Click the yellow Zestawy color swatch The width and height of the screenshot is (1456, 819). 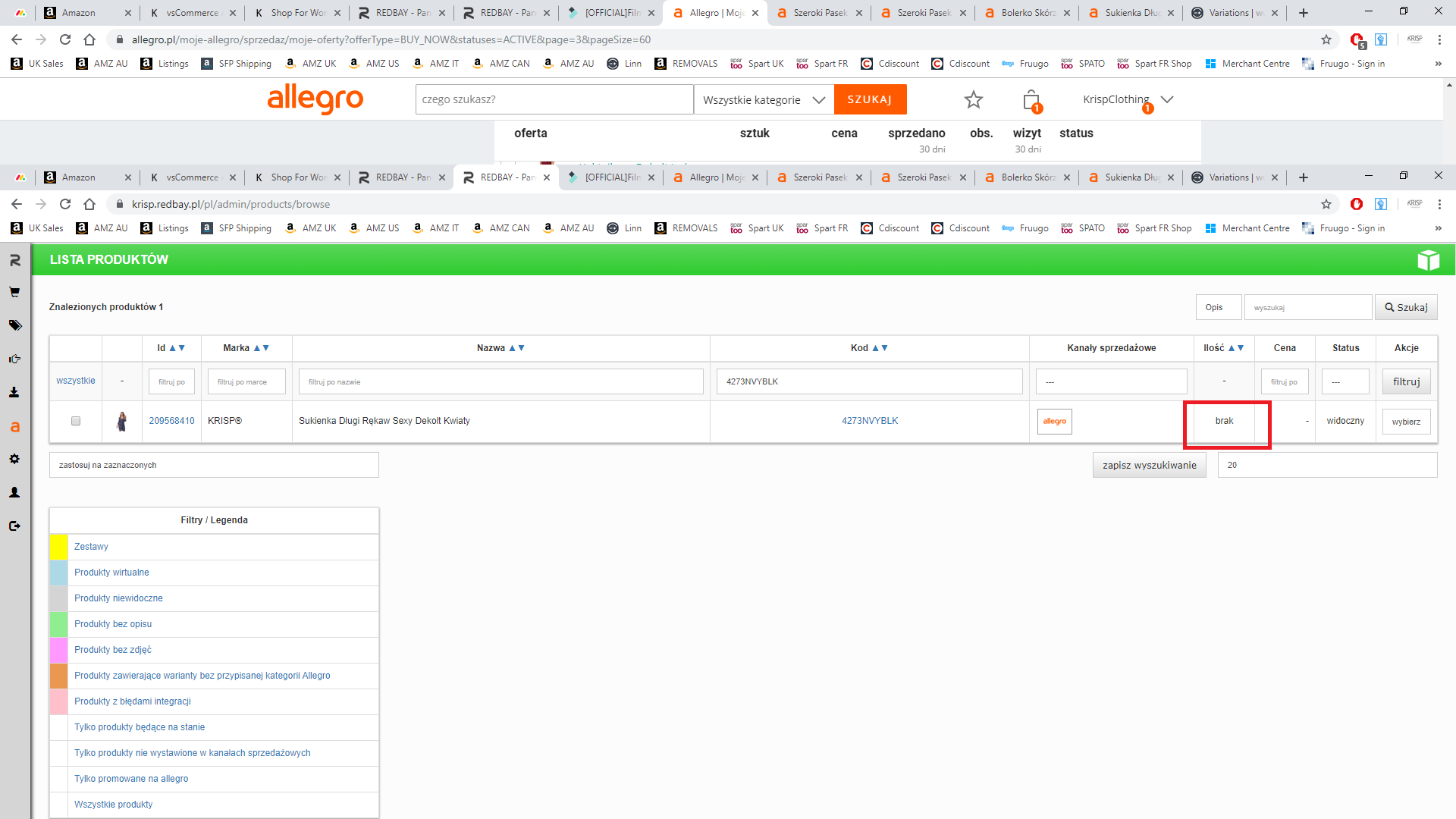[x=58, y=547]
